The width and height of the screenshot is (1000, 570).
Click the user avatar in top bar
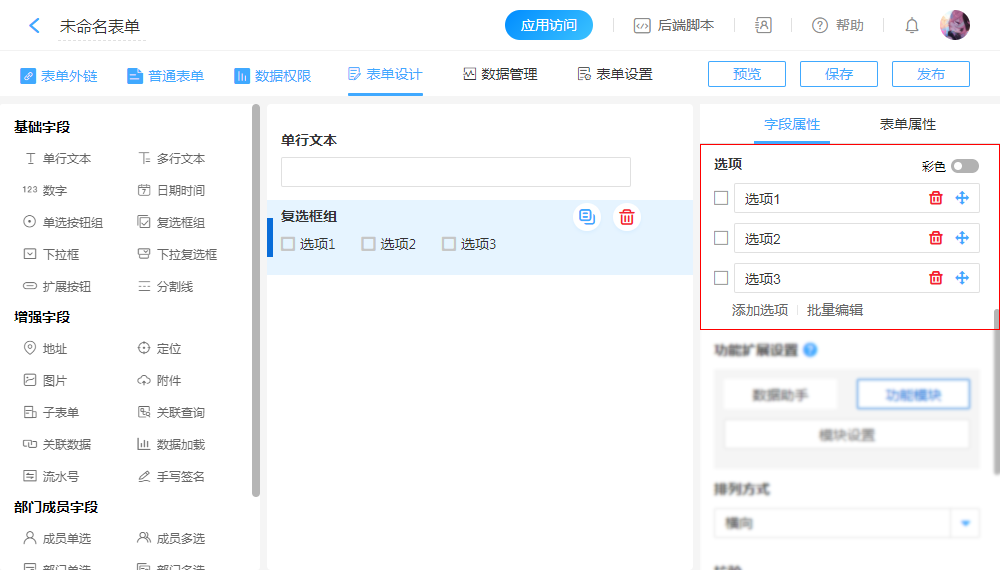(955, 26)
